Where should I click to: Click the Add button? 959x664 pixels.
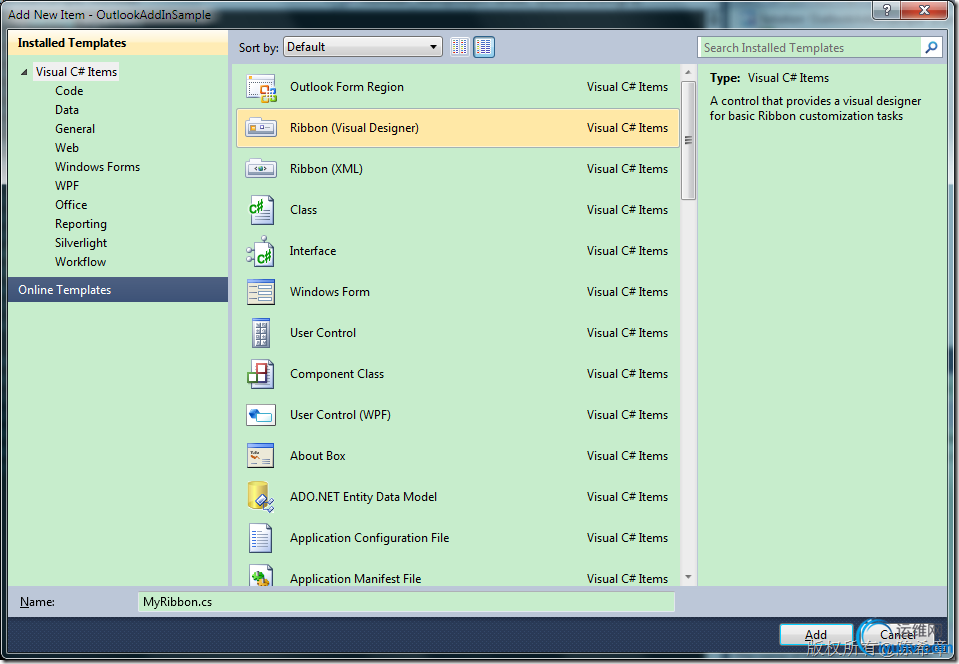click(816, 635)
